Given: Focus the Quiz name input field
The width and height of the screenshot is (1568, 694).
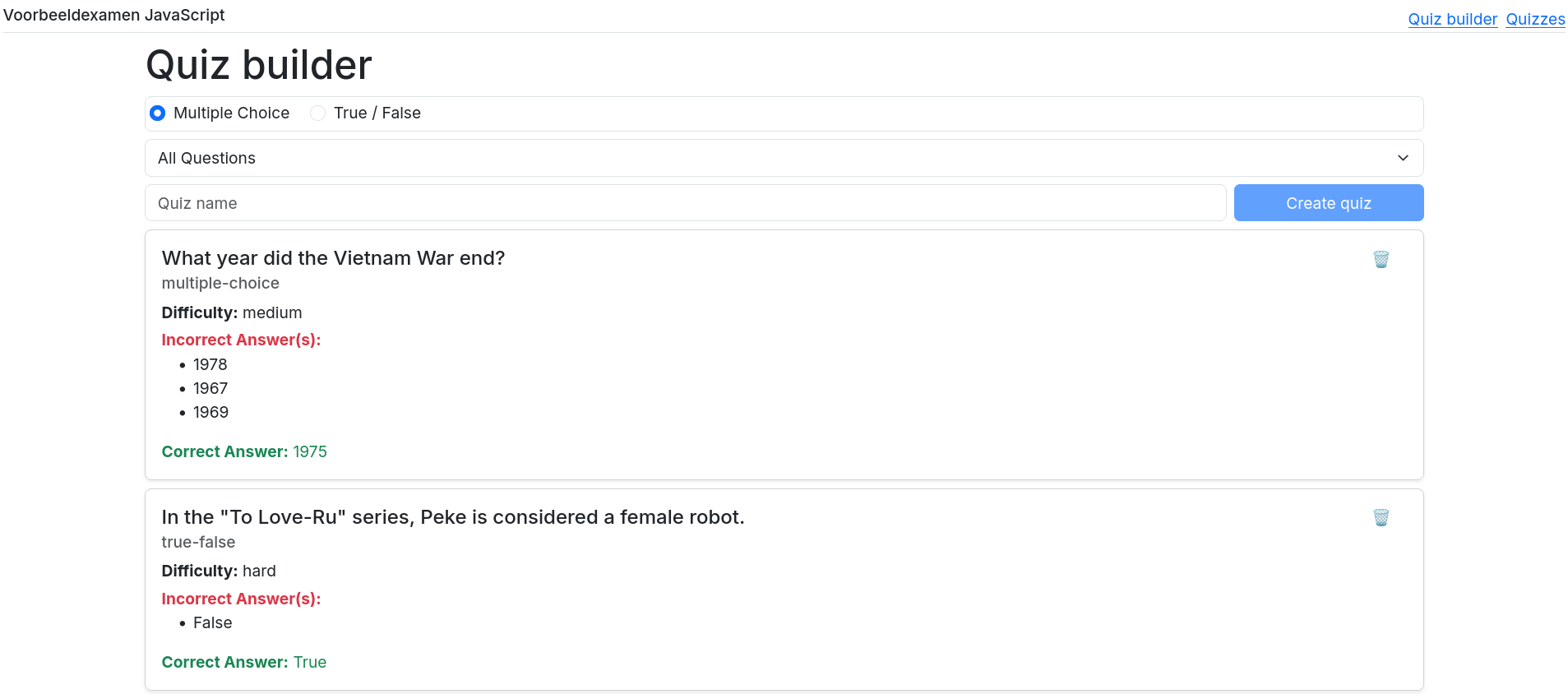Looking at the screenshot, I should [x=685, y=203].
